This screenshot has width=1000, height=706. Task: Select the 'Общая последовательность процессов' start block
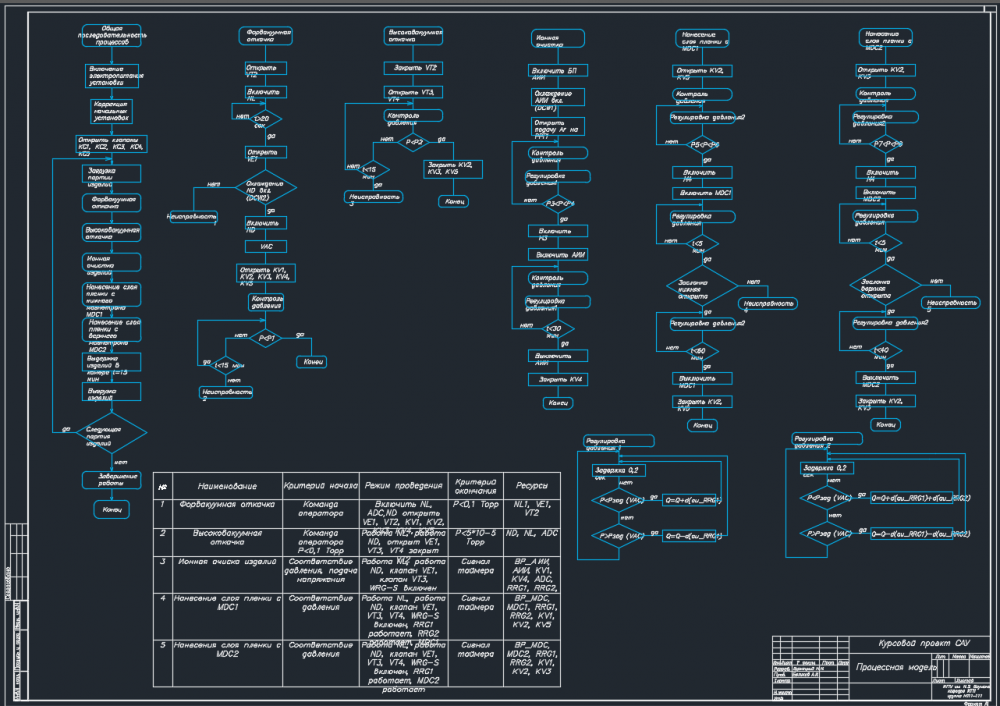click(112, 36)
